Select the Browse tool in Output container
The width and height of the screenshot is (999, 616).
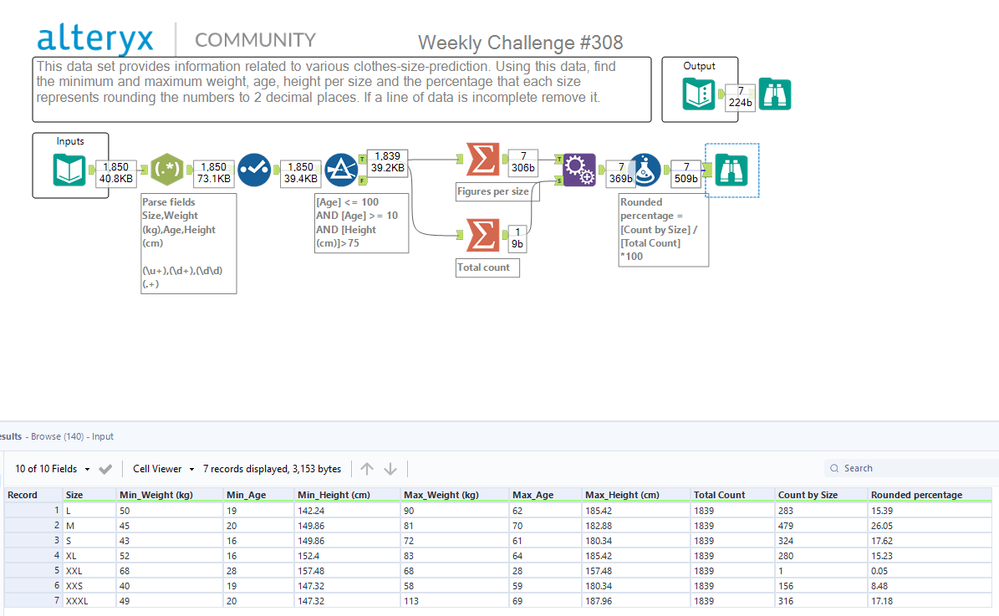pos(775,94)
